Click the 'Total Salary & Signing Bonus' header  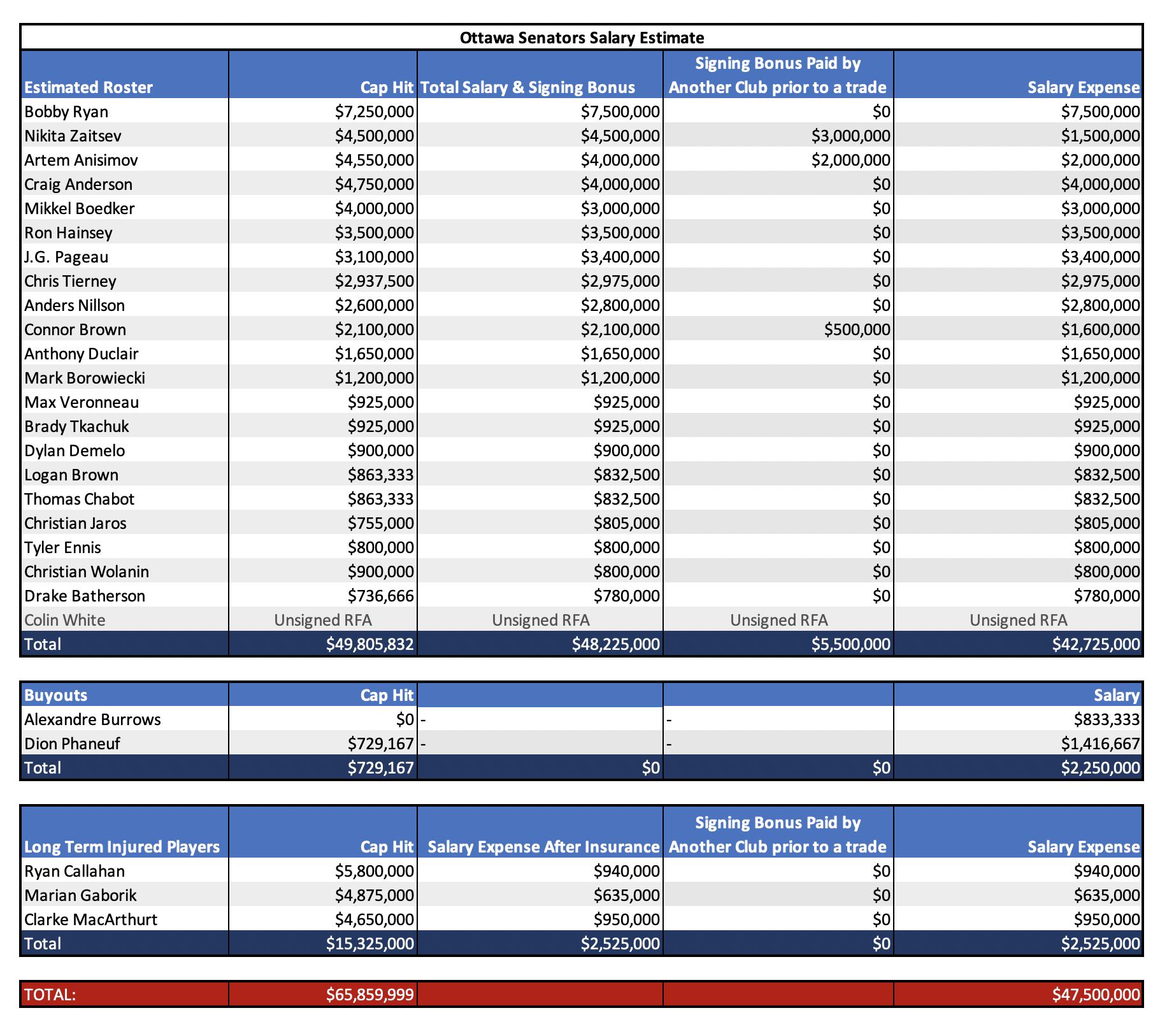(540, 75)
